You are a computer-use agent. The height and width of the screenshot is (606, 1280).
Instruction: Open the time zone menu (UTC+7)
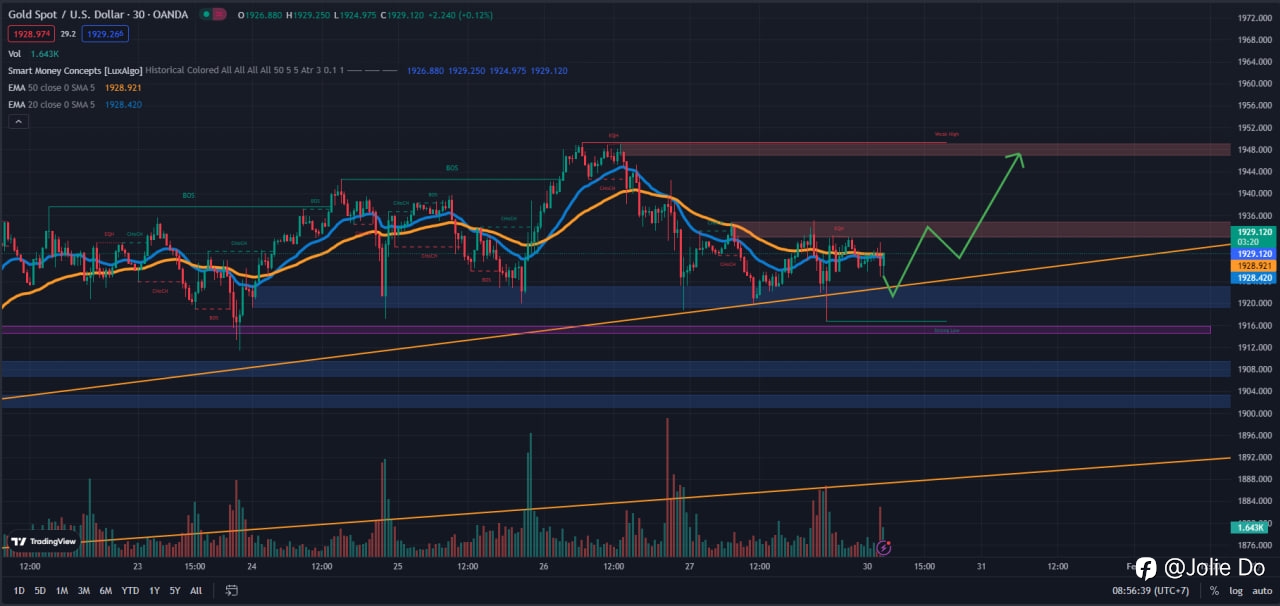pyautogui.click(x=1152, y=591)
